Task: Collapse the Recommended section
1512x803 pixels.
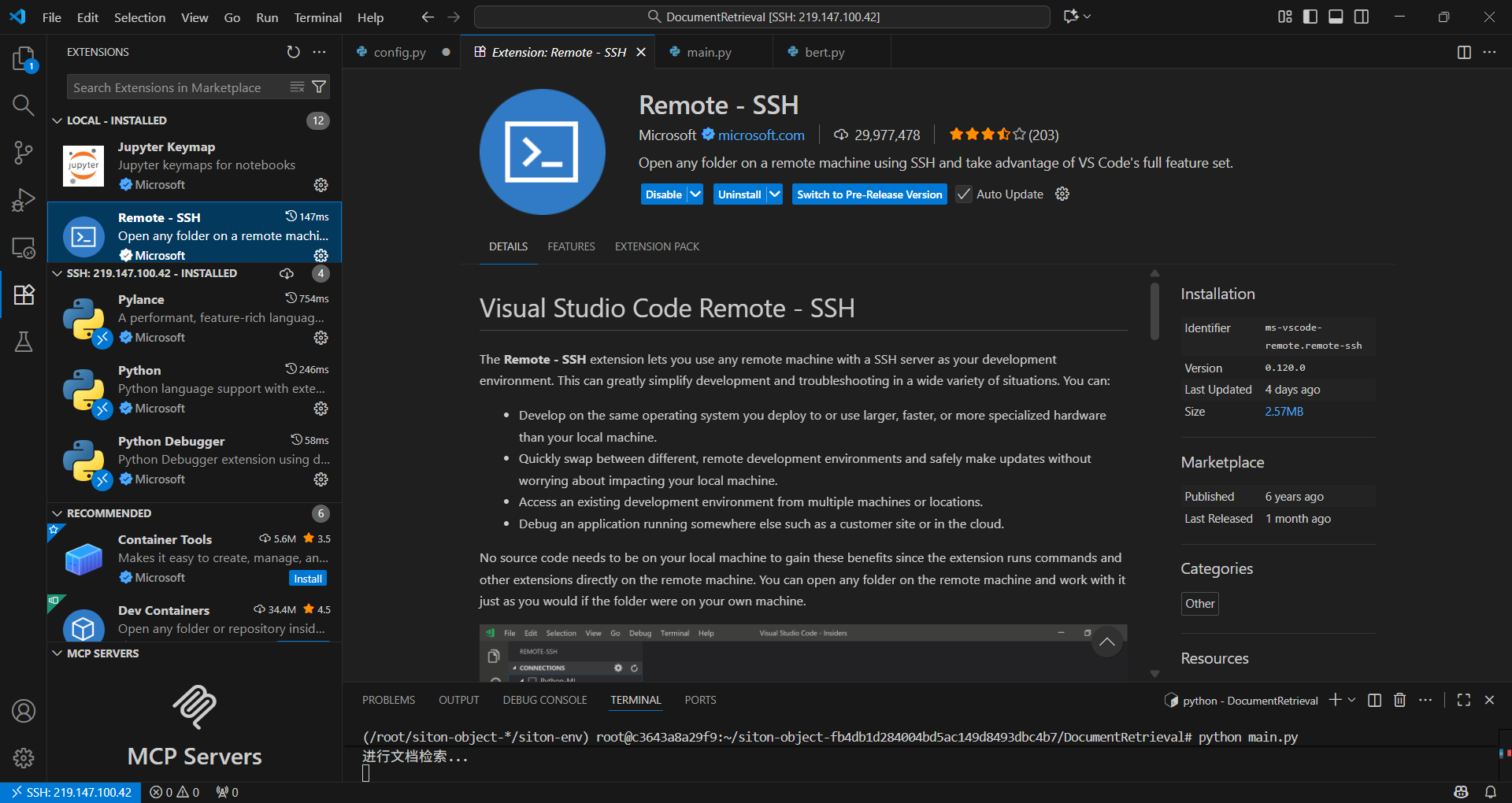Action: pos(57,513)
